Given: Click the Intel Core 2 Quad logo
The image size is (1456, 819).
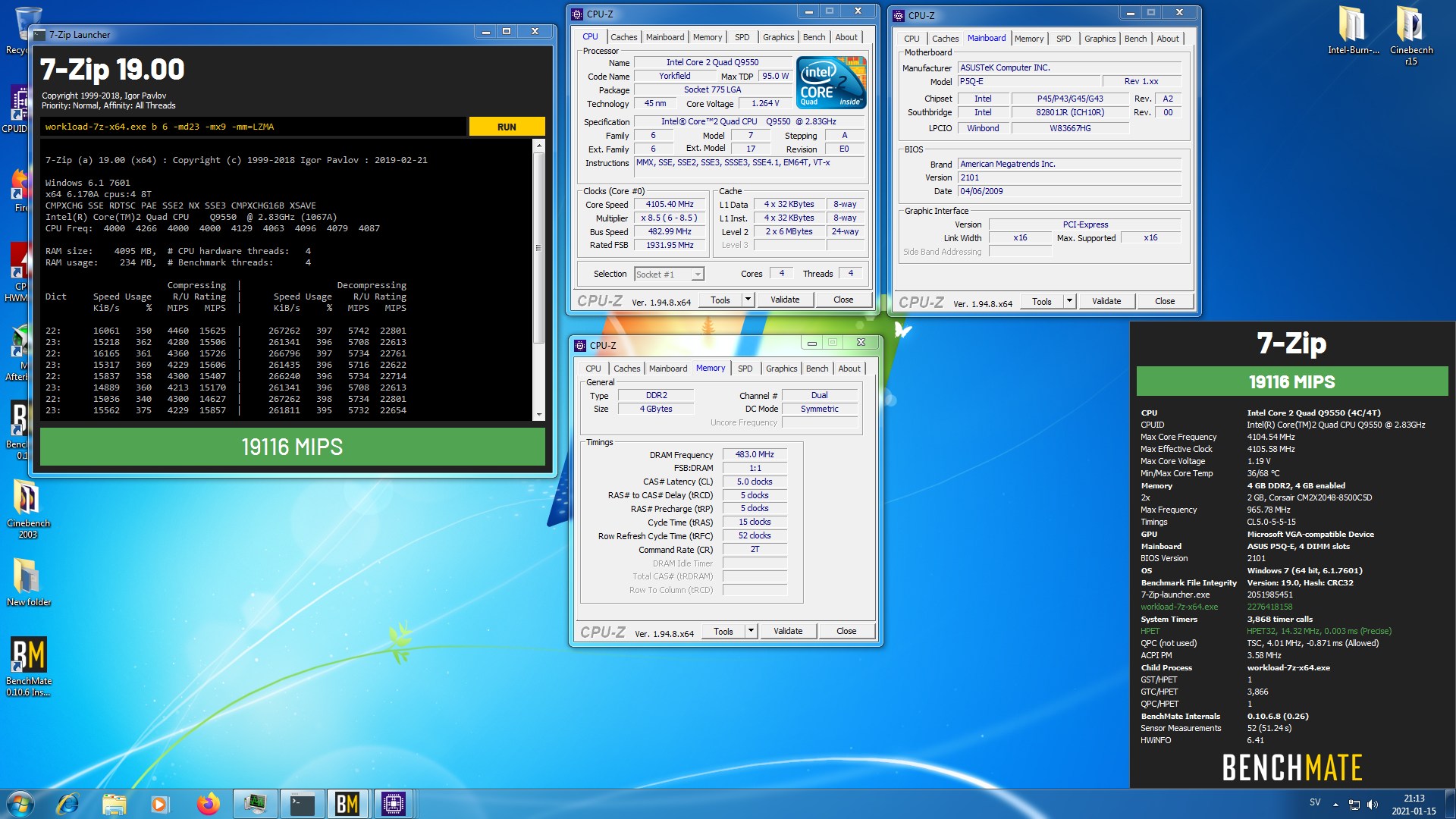Looking at the screenshot, I should [831, 82].
